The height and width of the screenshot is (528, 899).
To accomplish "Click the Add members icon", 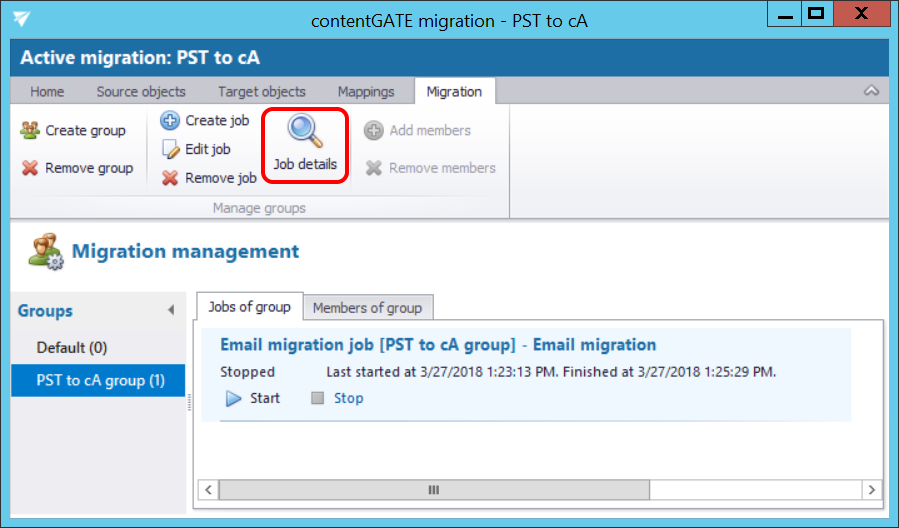I will (x=374, y=131).
